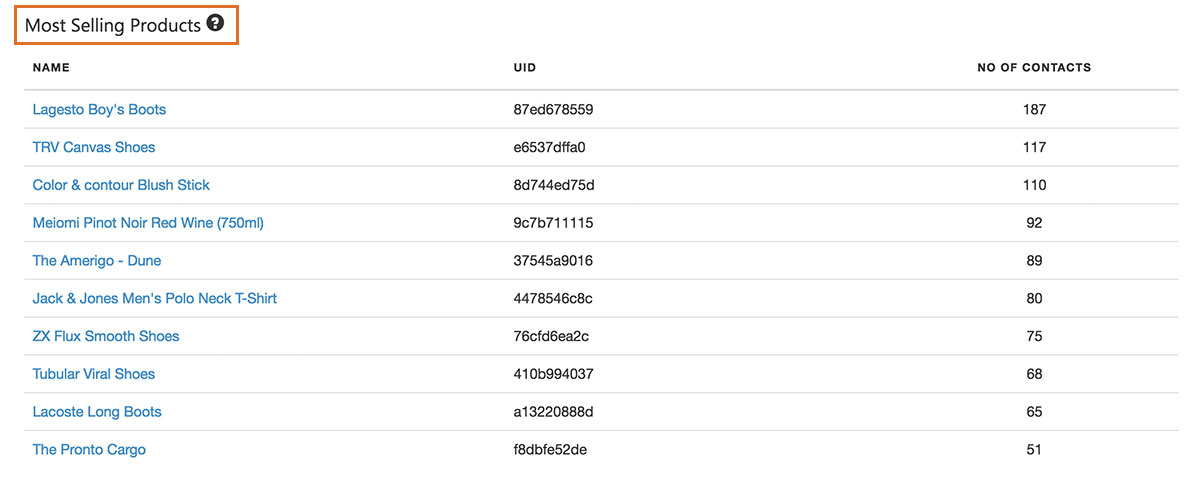Open Tubular Viral Shoes product
The image size is (1200, 481).
tap(94, 374)
